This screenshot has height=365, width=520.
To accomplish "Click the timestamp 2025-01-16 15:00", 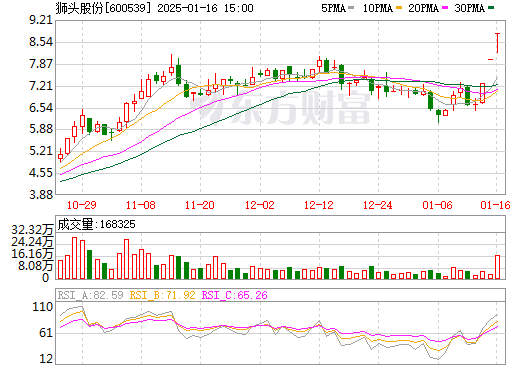I will pyautogui.click(x=205, y=8).
